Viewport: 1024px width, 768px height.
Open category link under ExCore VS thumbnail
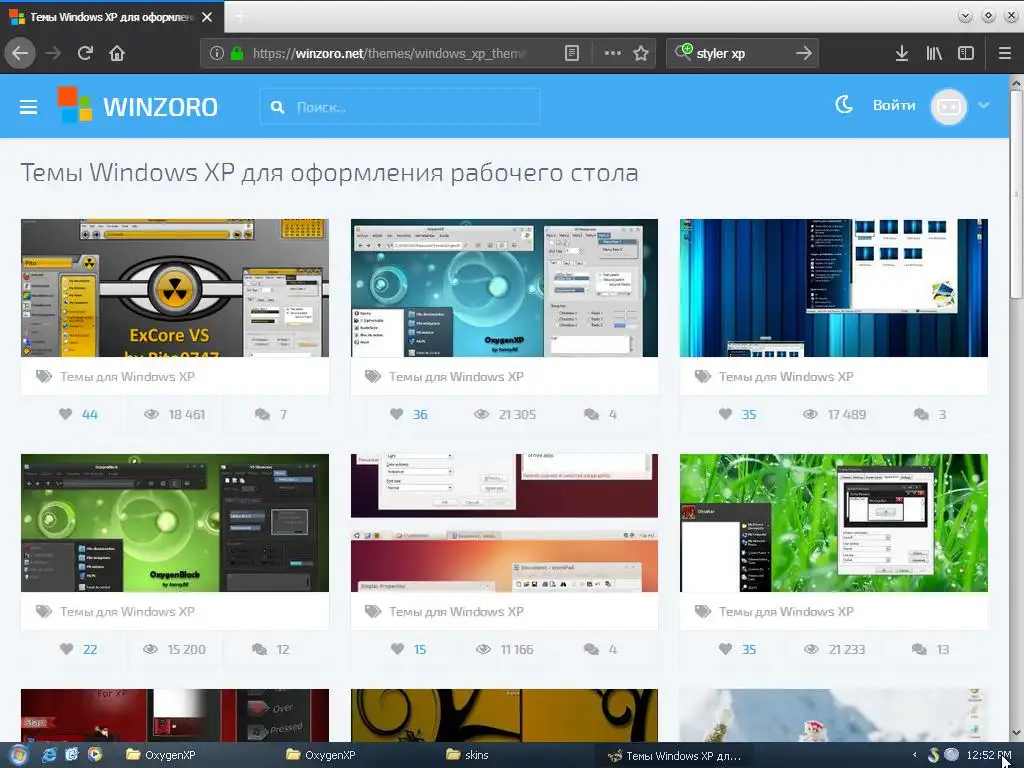[x=127, y=376]
